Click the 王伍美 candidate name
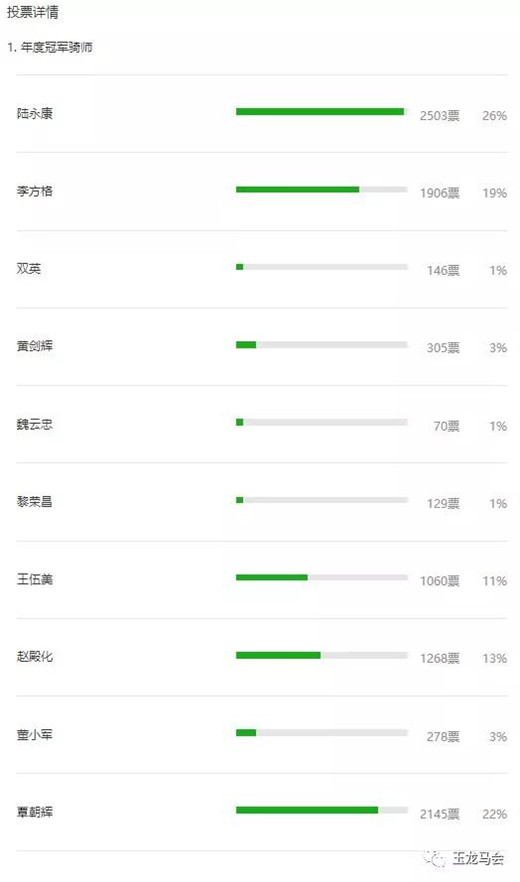Viewport: 520px width, 882px height. [34, 579]
